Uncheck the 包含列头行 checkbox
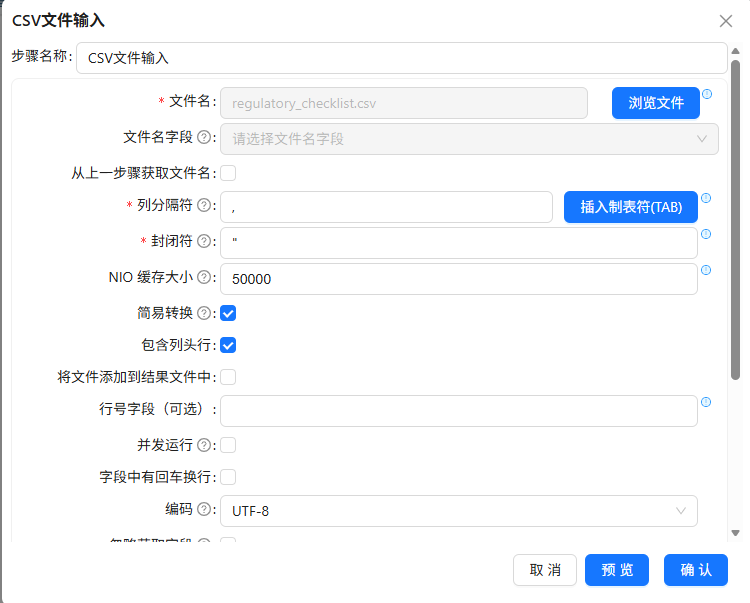 click(x=228, y=345)
